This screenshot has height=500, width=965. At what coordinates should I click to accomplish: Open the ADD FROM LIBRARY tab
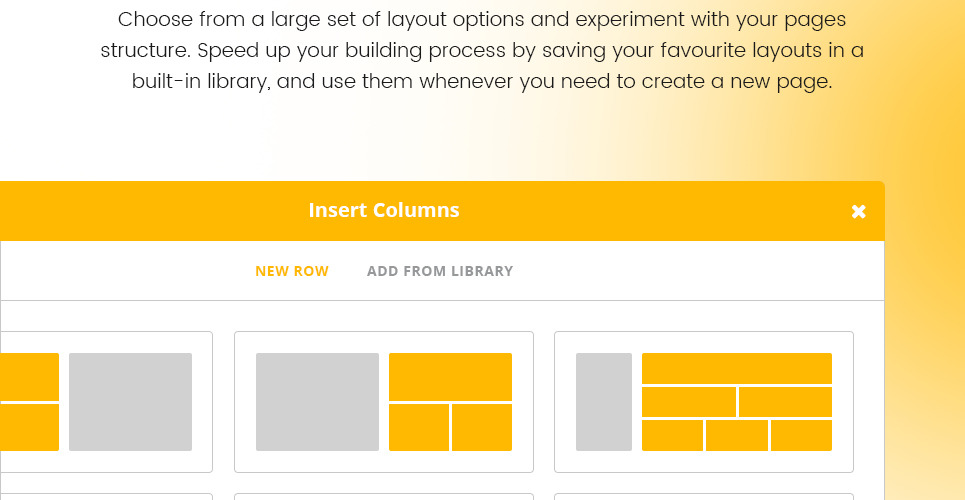click(440, 271)
